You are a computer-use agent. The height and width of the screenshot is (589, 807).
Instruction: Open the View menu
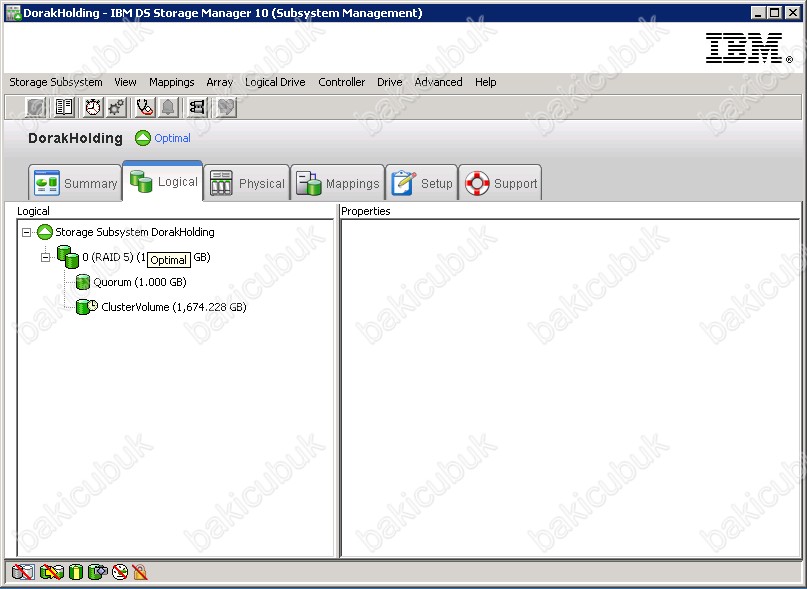pos(126,82)
